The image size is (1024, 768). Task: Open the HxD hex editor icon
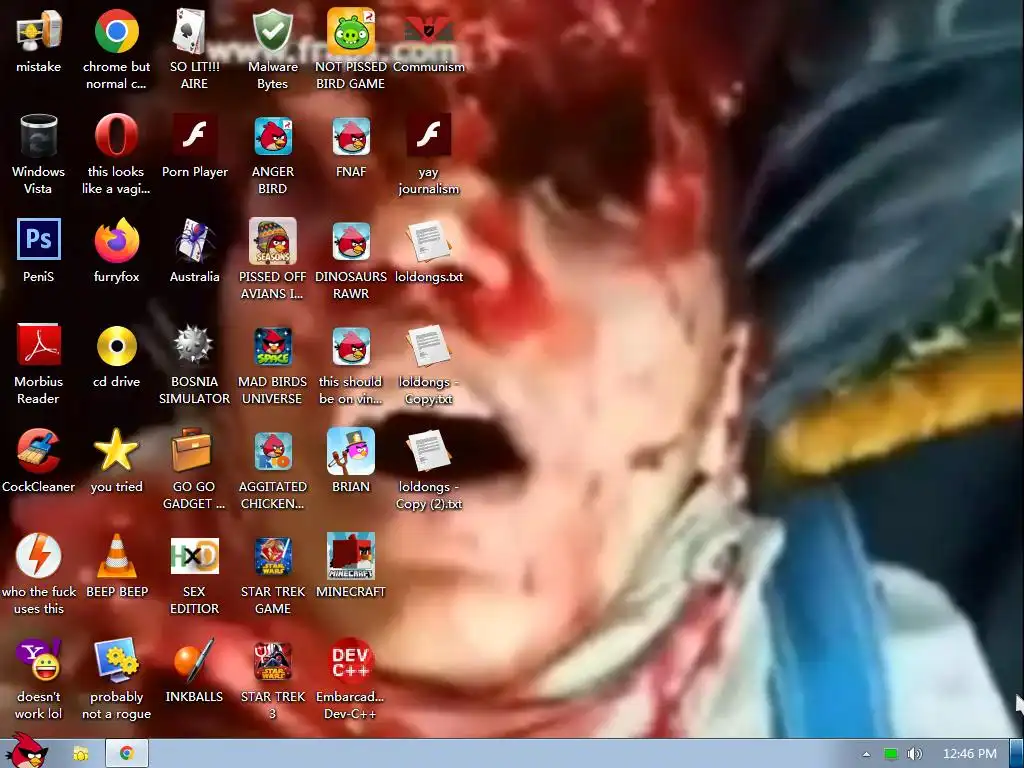(194, 556)
